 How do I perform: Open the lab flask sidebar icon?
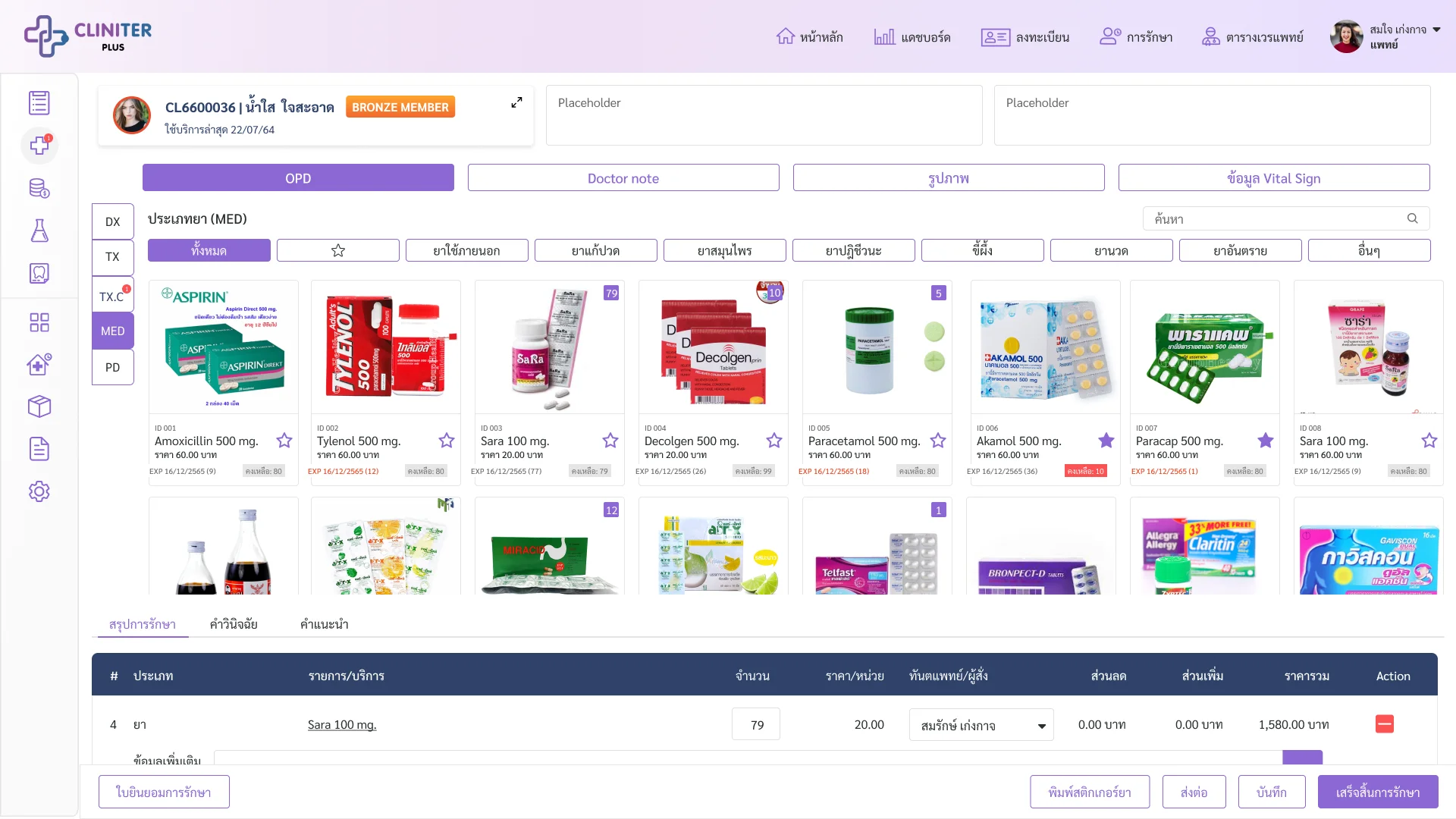[39, 231]
